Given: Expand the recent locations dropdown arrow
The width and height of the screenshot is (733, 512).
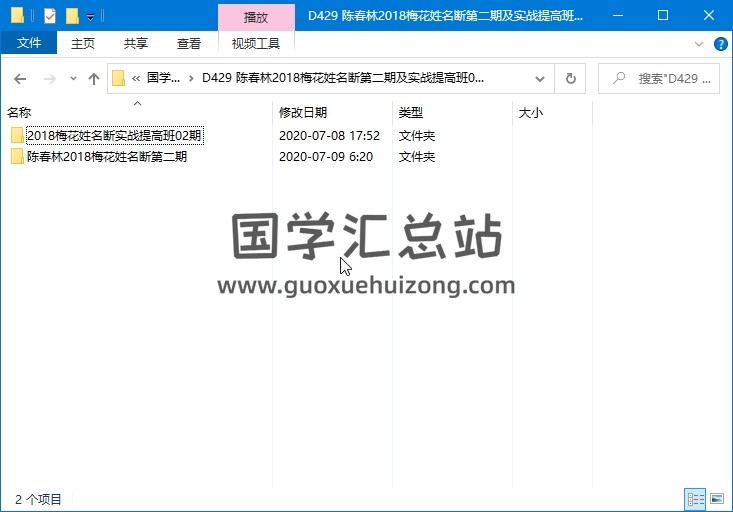Looking at the screenshot, I should tap(73, 79).
